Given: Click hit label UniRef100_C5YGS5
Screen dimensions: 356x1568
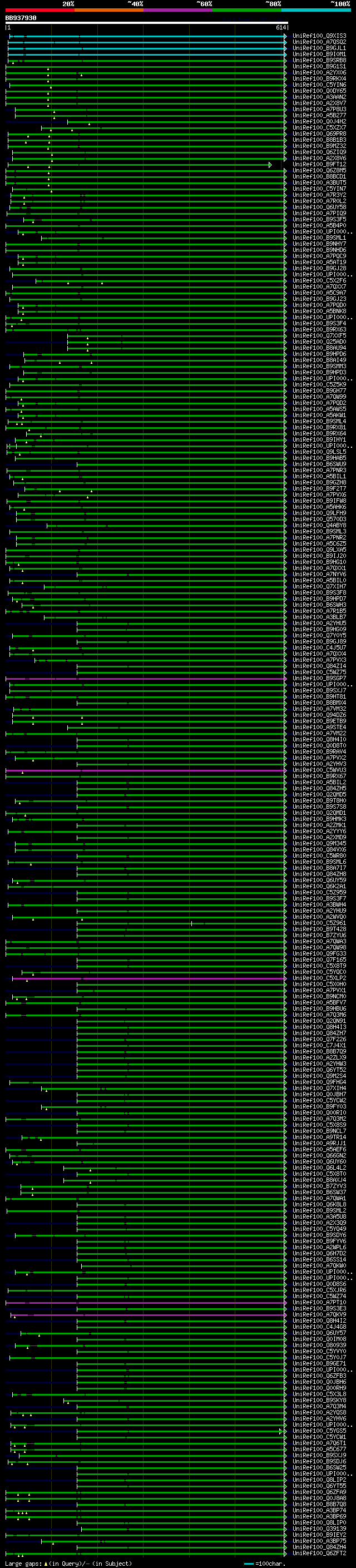Looking at the screenshot, I should point(319,1431).
